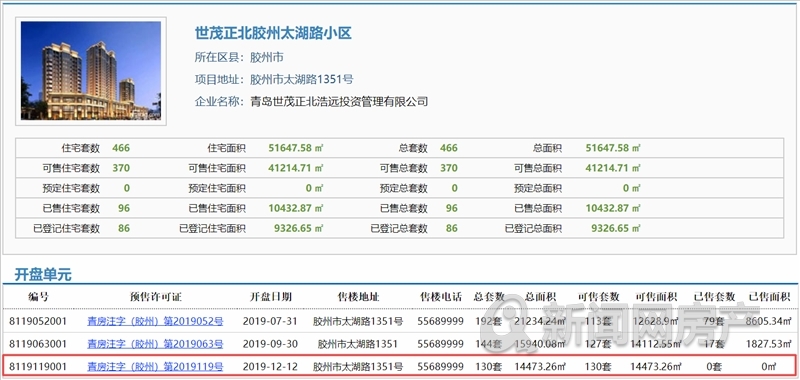Click the opening date 2019-12-12
This screenshot has width=800, height=380.
pos(270,366)
